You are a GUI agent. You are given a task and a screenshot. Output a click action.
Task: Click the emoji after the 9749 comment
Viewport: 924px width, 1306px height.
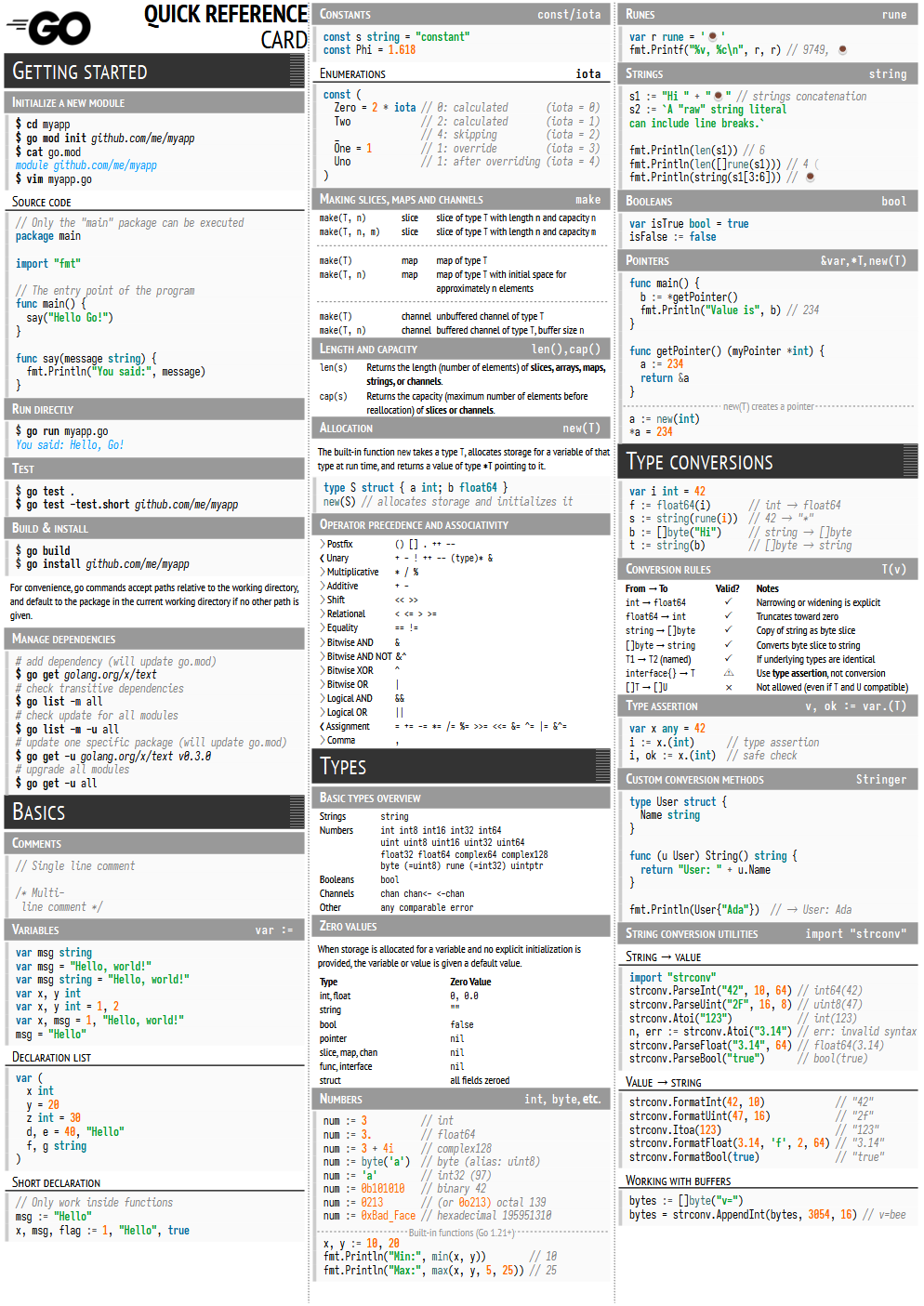842,50
